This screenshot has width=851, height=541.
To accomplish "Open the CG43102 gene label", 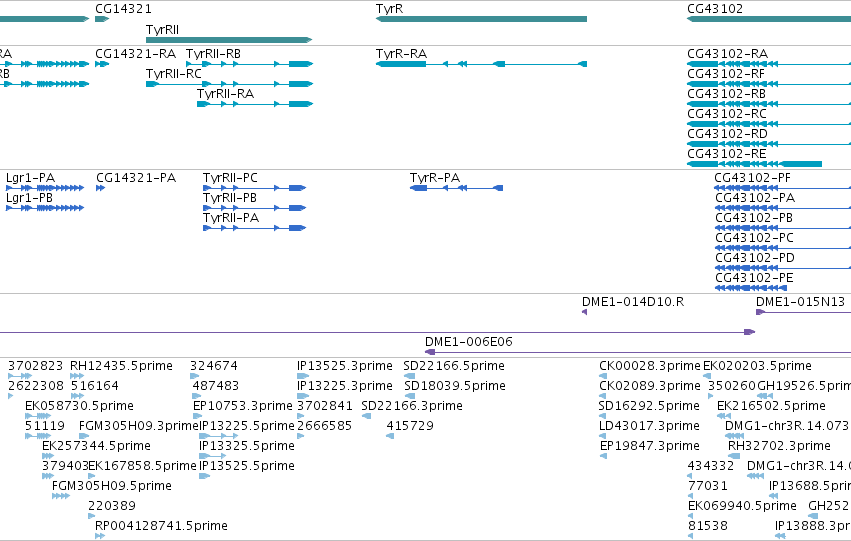I will pyautogui.click(x=715, y=9).
